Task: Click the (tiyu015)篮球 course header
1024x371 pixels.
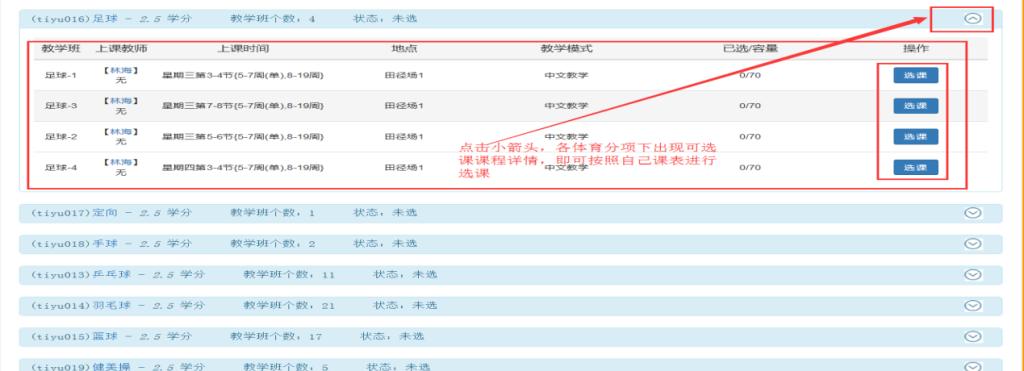Action: (510, 336)
